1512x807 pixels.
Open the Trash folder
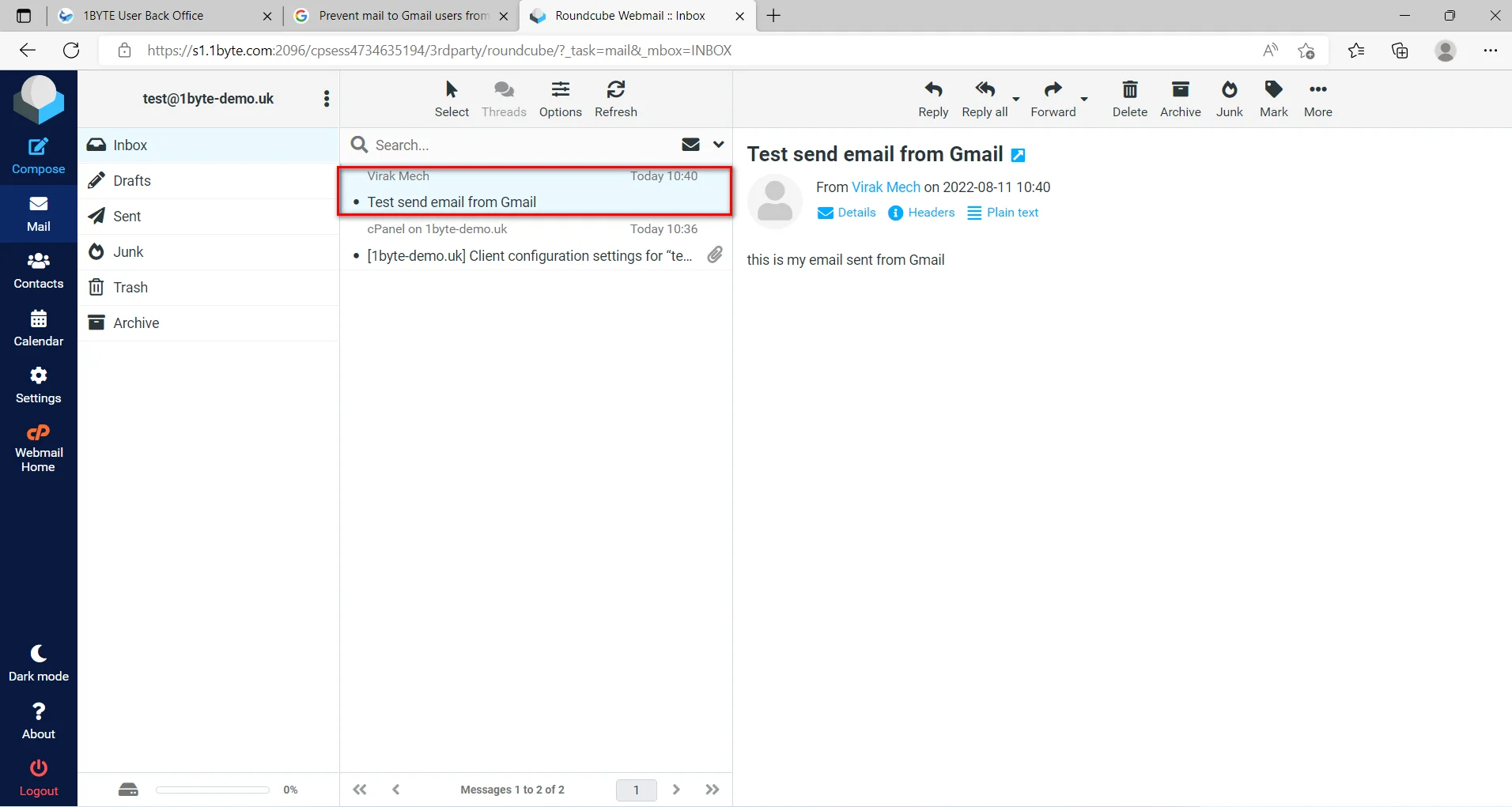coord(209,288)
